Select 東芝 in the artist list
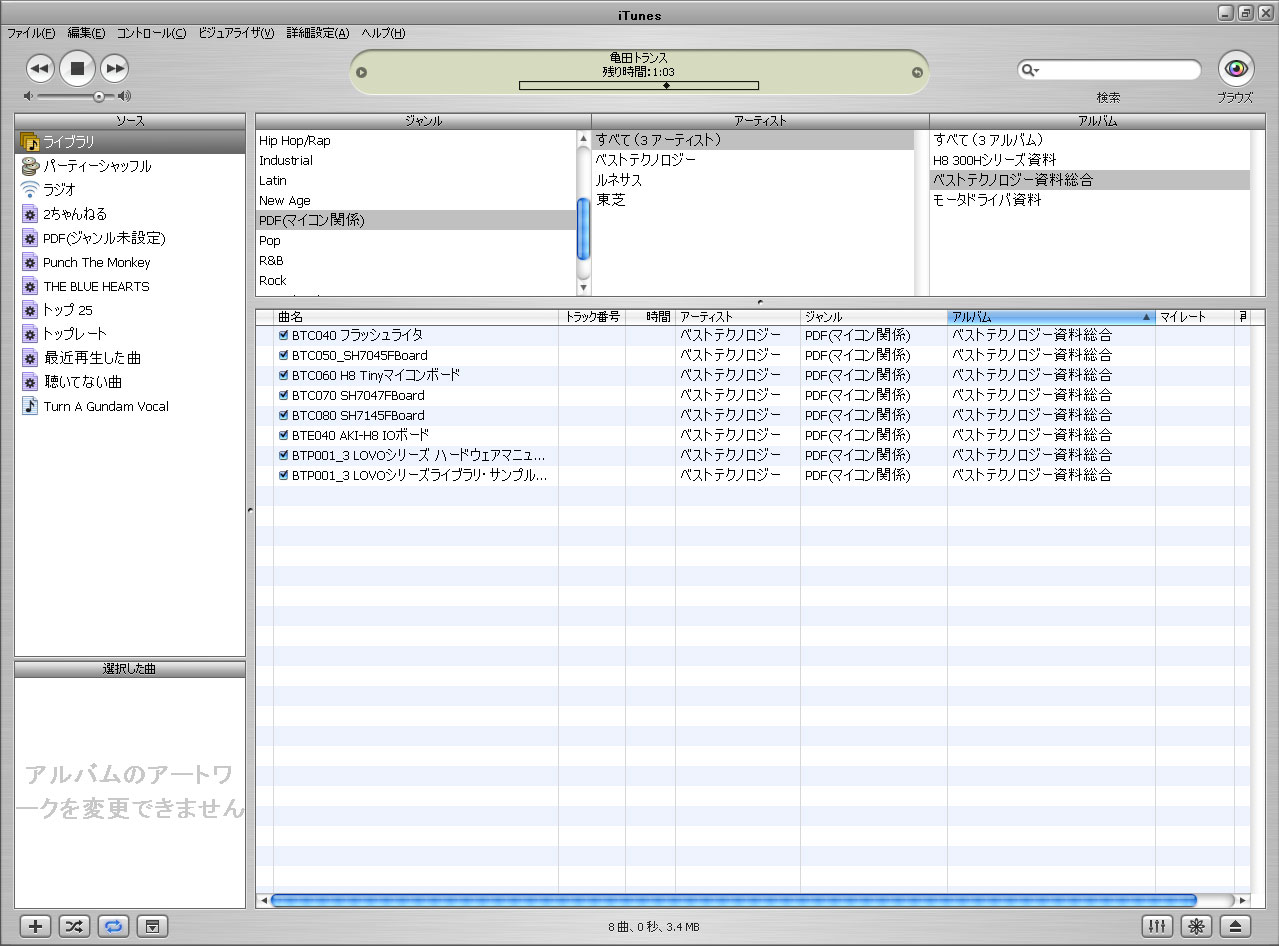 tap(752, 200)
